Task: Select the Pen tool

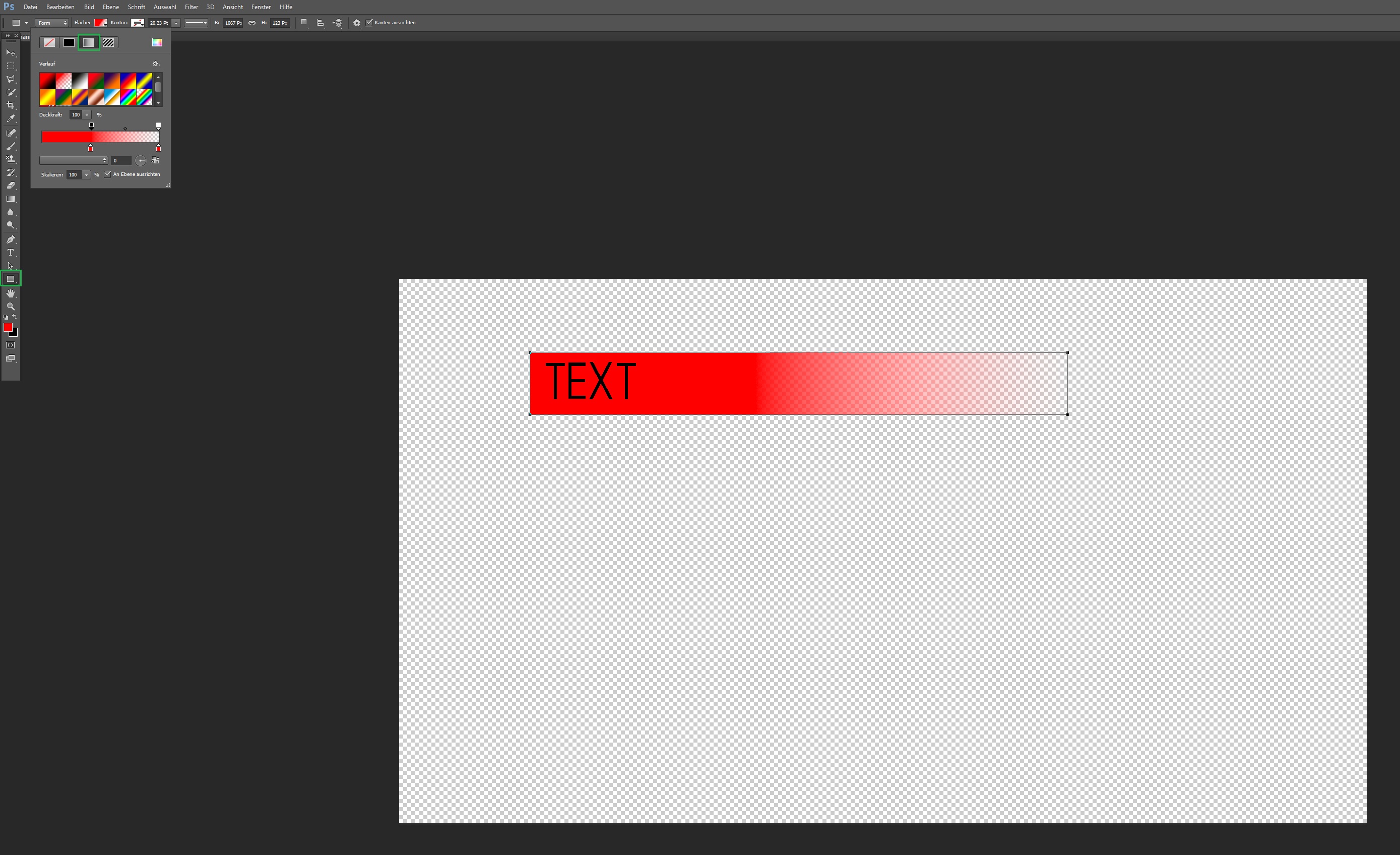Action: pyautogui.click(x=10, y=239)
